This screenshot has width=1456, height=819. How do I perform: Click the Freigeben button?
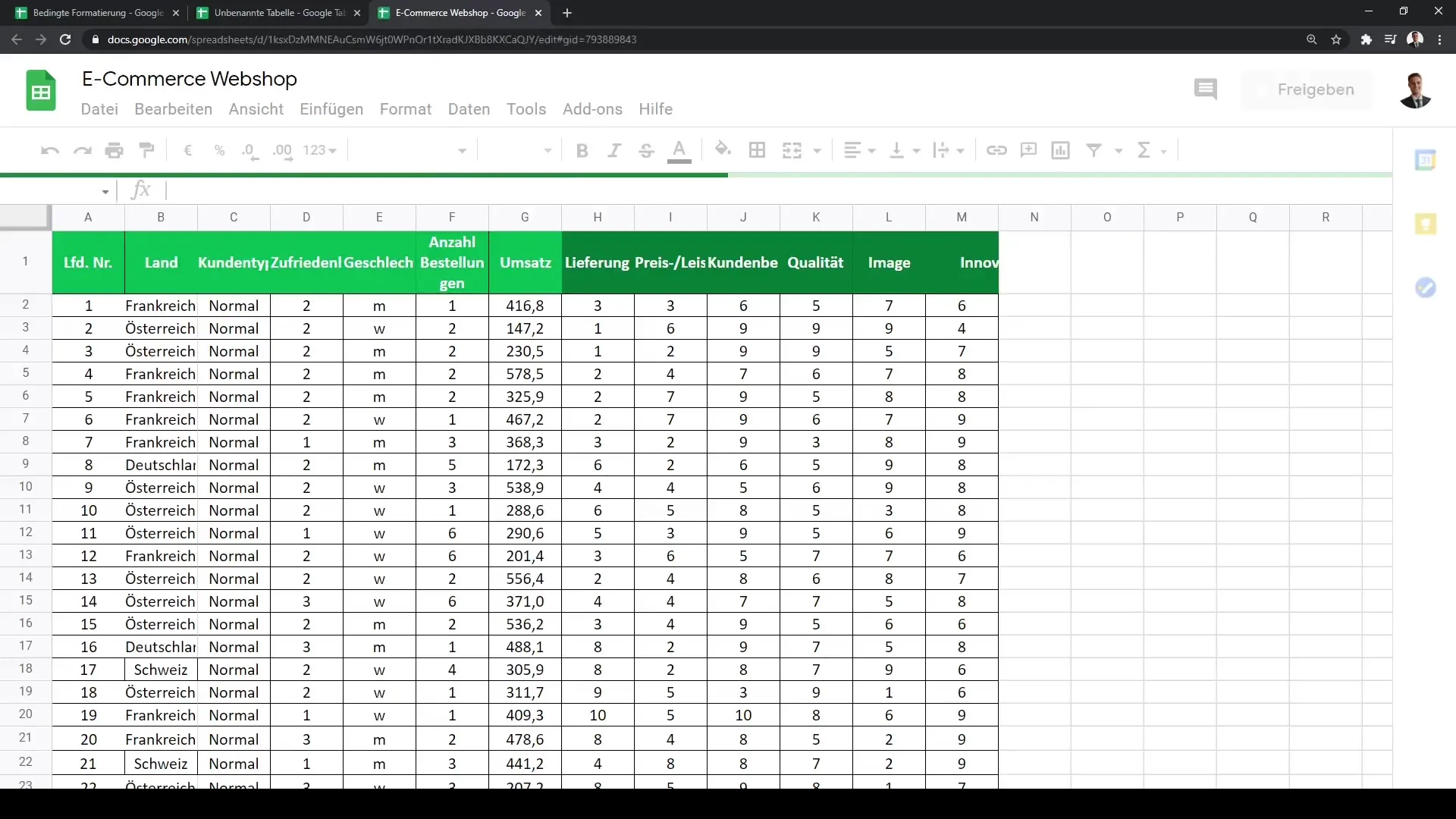pyautogui.click(x=1316, y=89)
